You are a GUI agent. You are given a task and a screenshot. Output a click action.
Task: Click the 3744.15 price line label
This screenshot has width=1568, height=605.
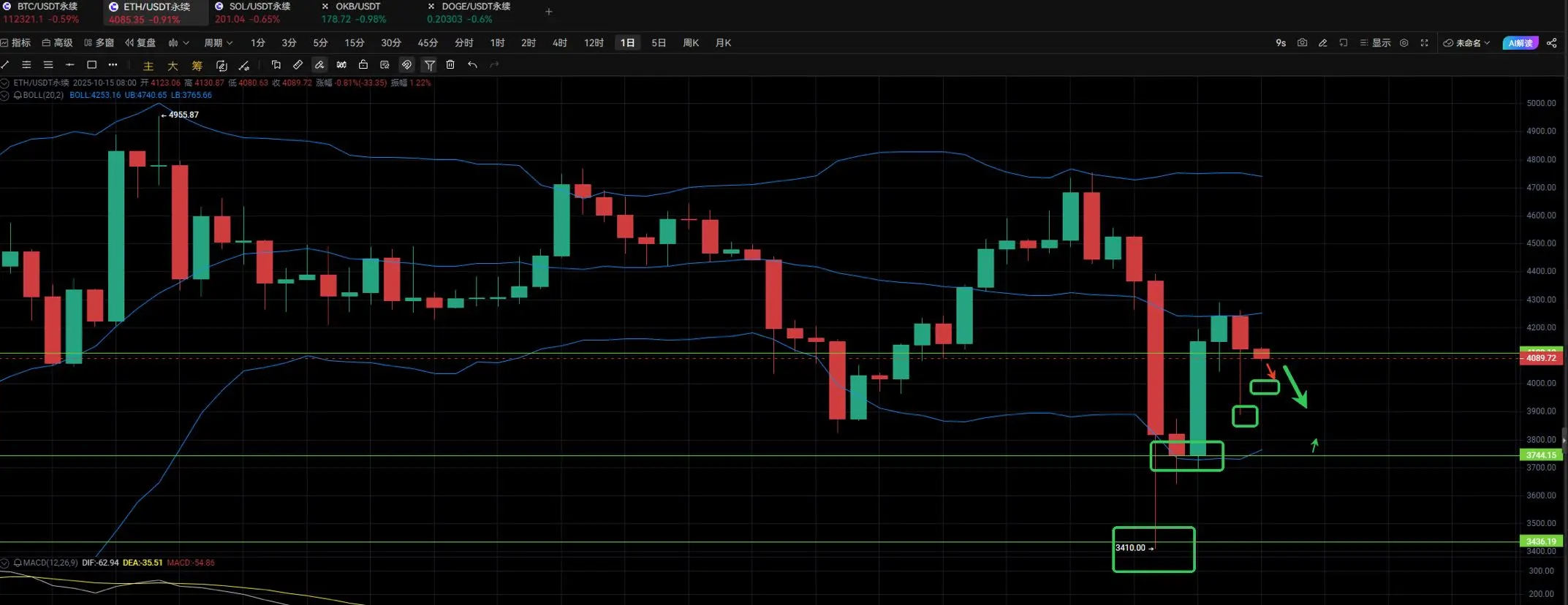1541,455
